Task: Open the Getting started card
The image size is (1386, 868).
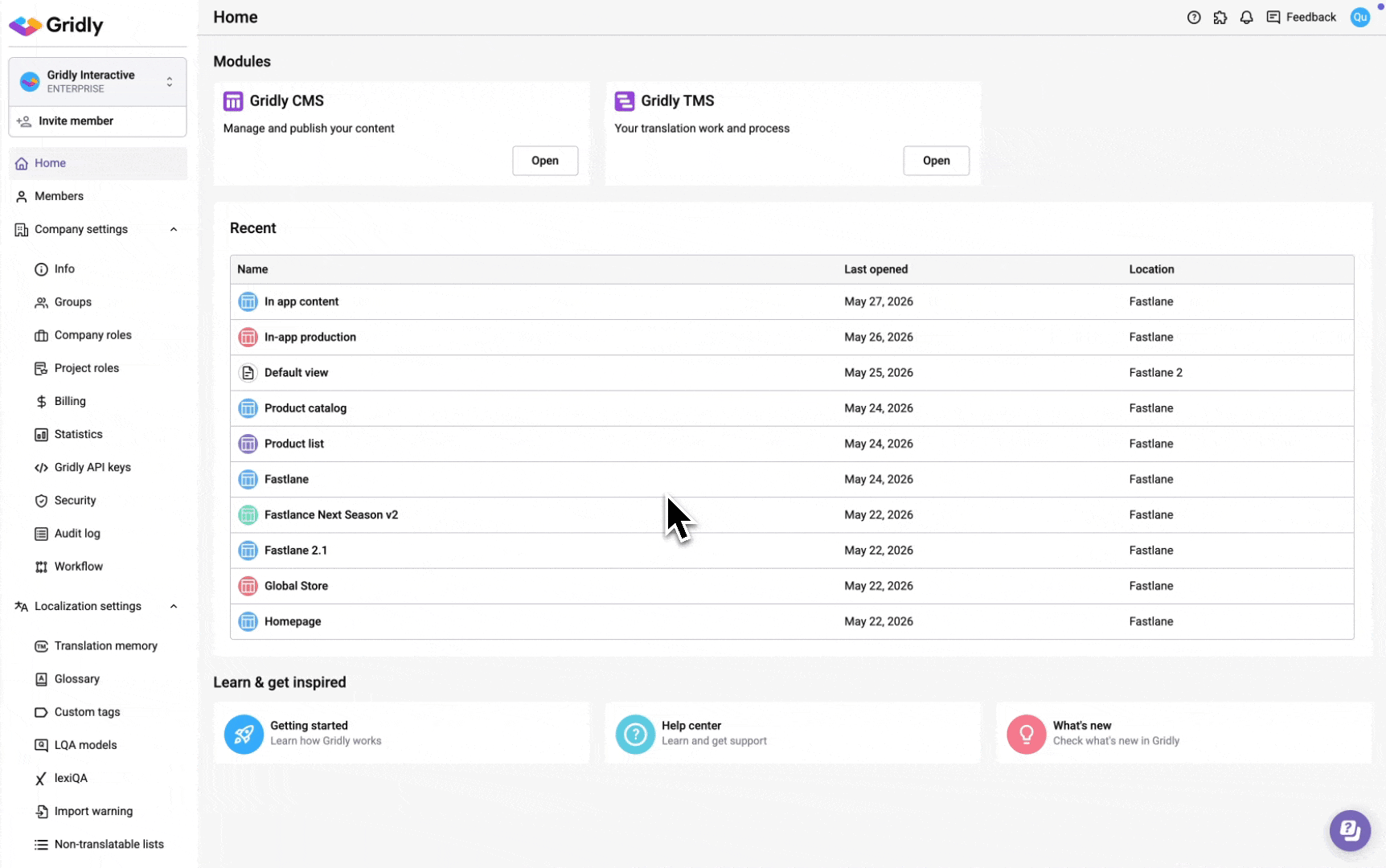Action: [x=401, y=733]
